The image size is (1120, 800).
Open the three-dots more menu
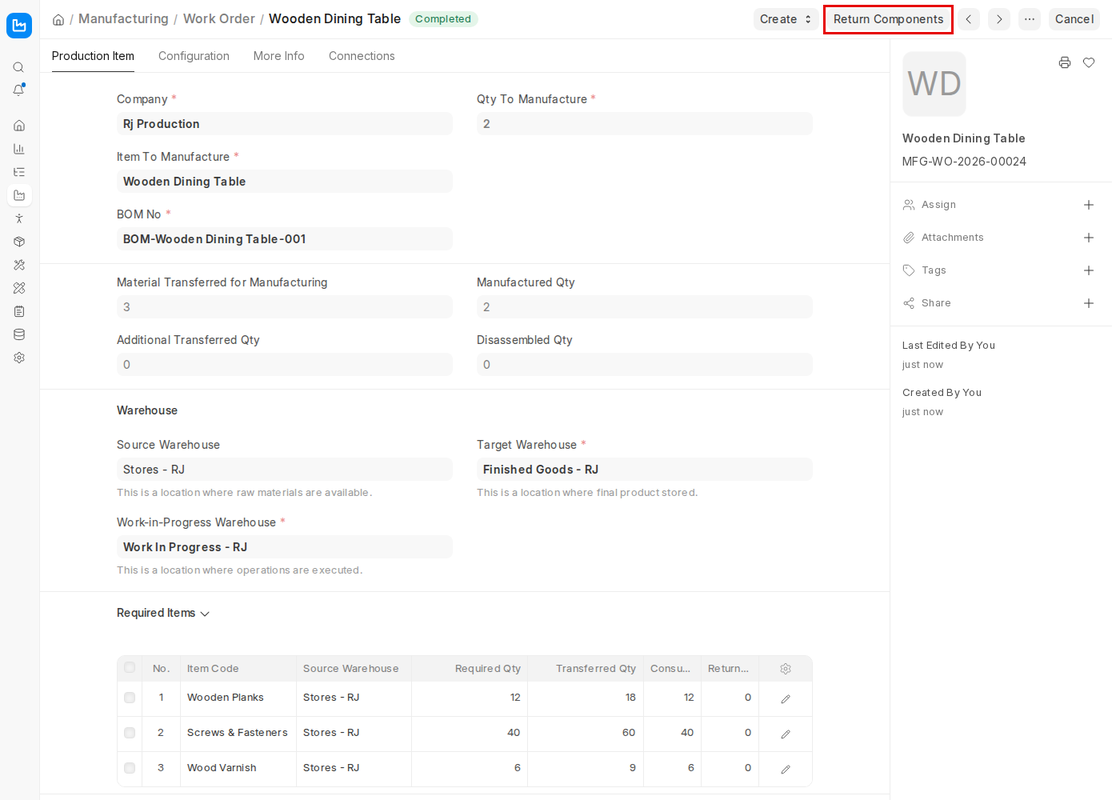point(1029,19)
